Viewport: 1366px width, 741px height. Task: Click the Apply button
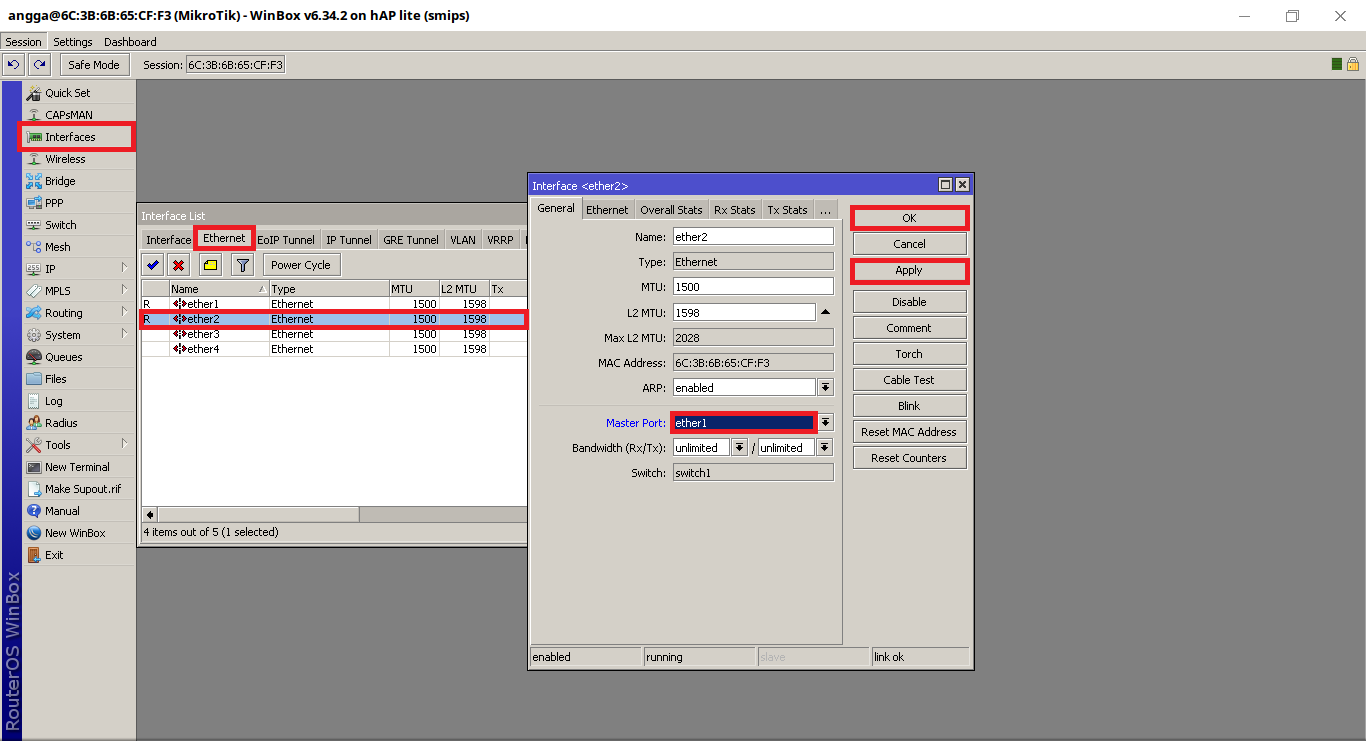tap(909, 270)
